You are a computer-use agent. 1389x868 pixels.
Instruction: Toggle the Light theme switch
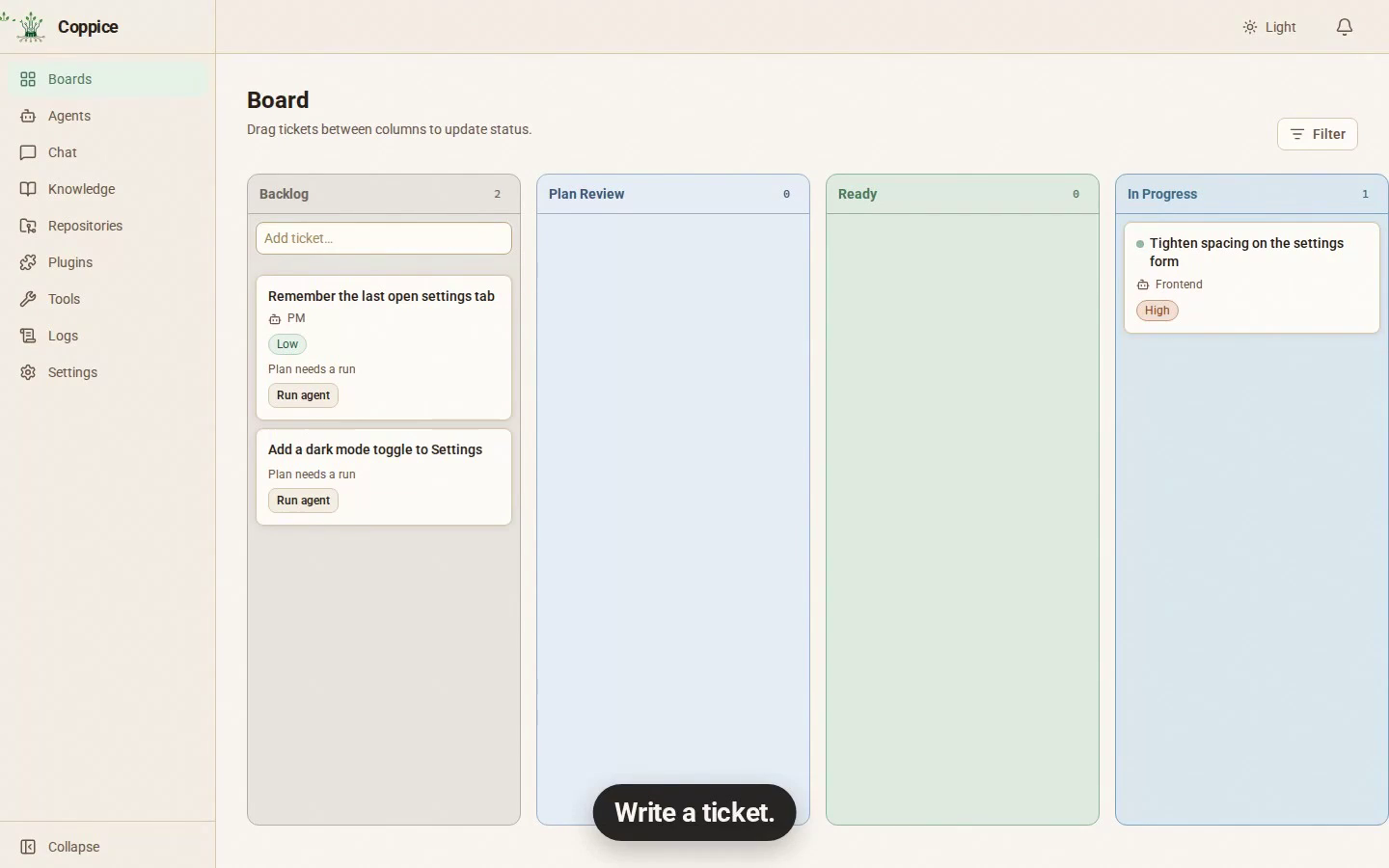(x=1269, y=27)
